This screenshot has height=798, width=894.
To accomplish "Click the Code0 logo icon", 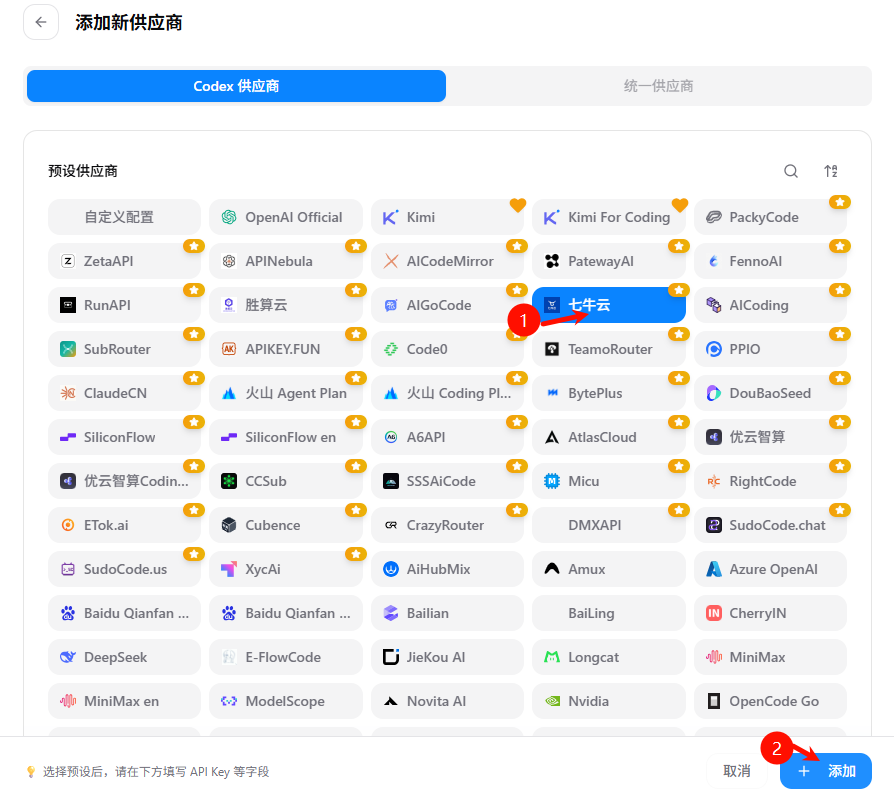I will pos(391,349).
